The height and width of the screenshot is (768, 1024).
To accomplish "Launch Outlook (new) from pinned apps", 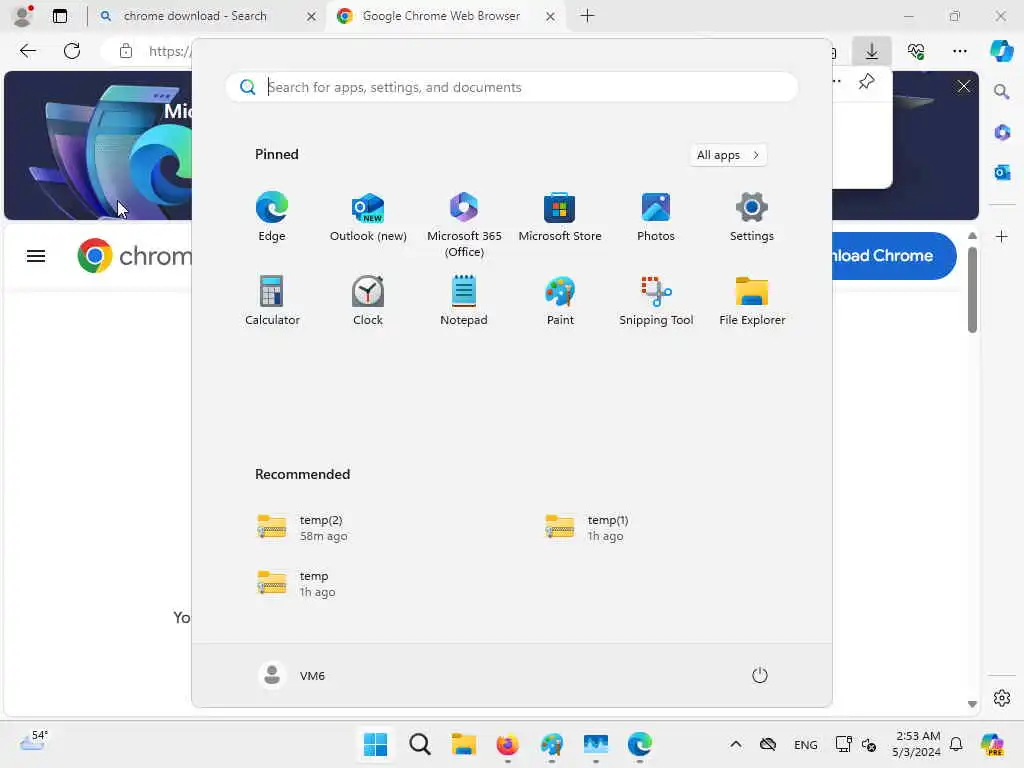I will pyautogui.click(x=368, y=217).
